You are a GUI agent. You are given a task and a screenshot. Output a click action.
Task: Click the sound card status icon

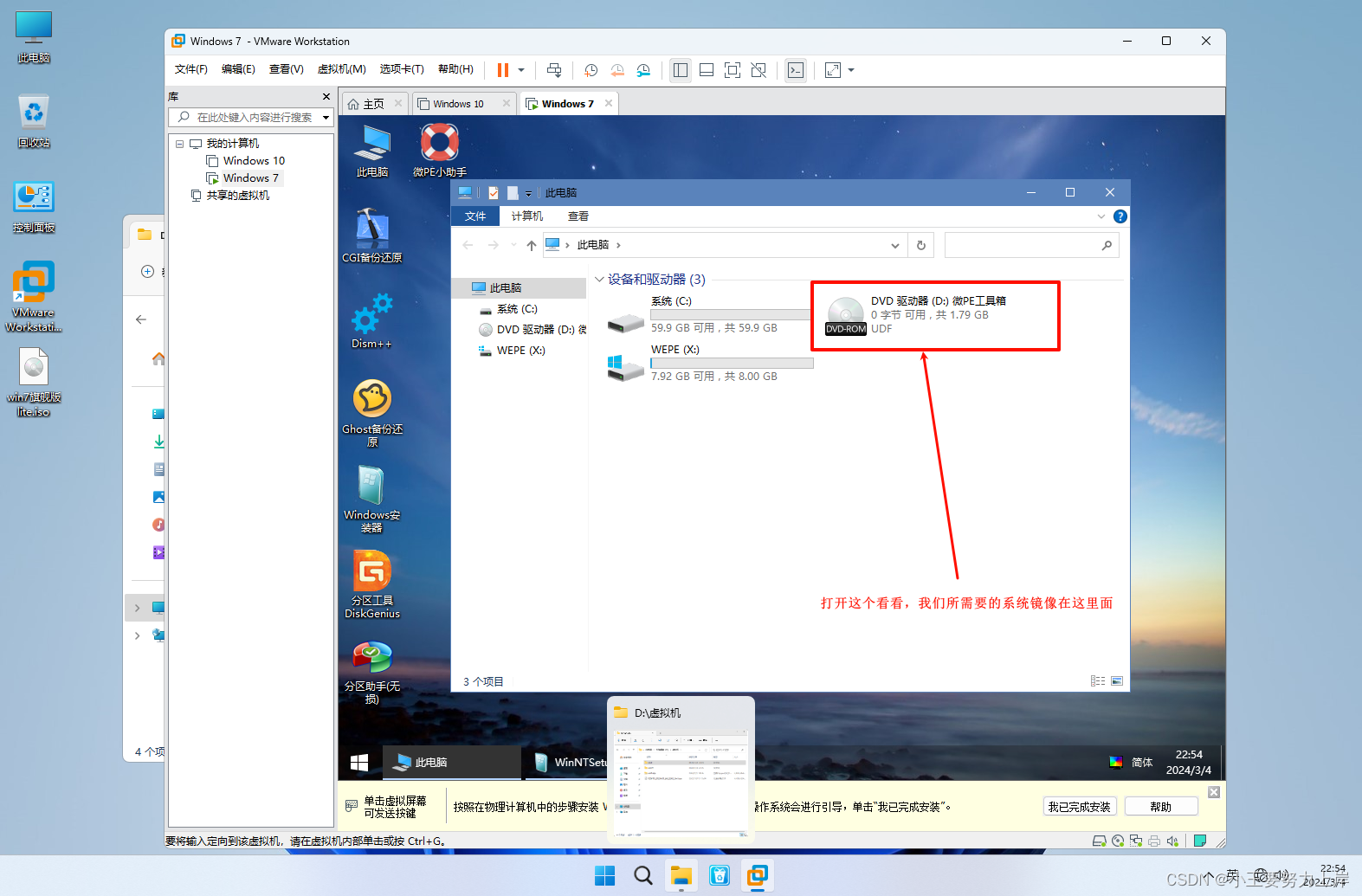pos(1172,841)
